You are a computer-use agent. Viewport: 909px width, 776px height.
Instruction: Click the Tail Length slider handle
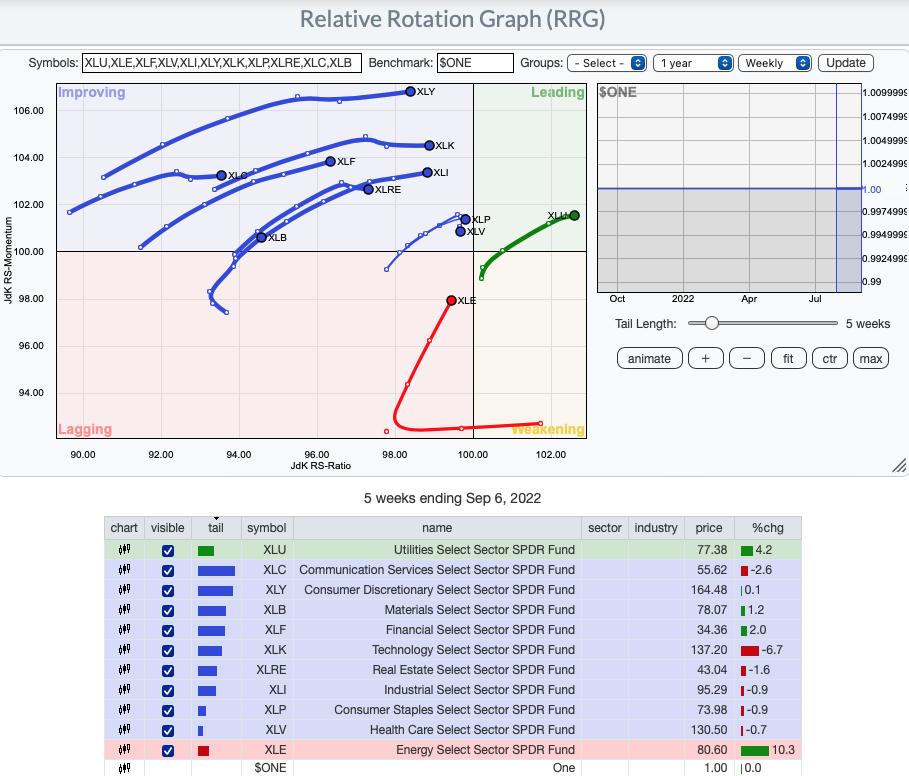(x=711, y=323)
